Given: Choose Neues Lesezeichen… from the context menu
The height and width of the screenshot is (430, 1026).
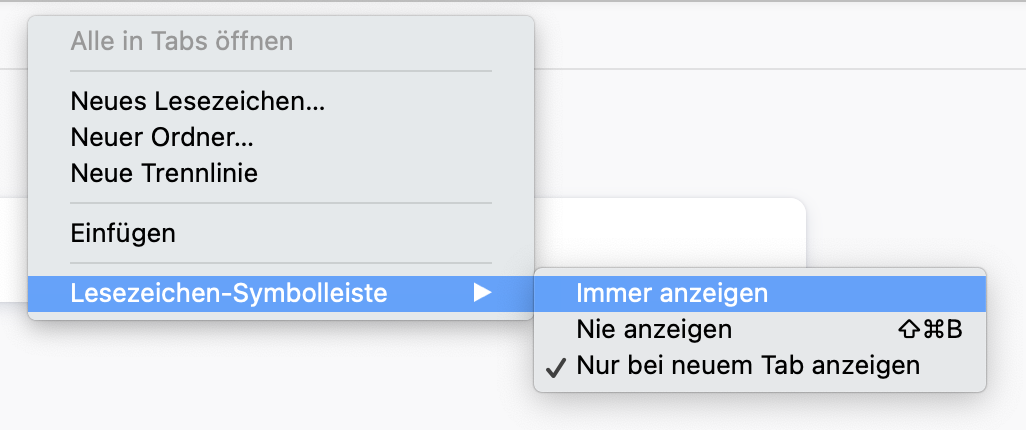Looking at the screenshot, I should click(198, 101).
